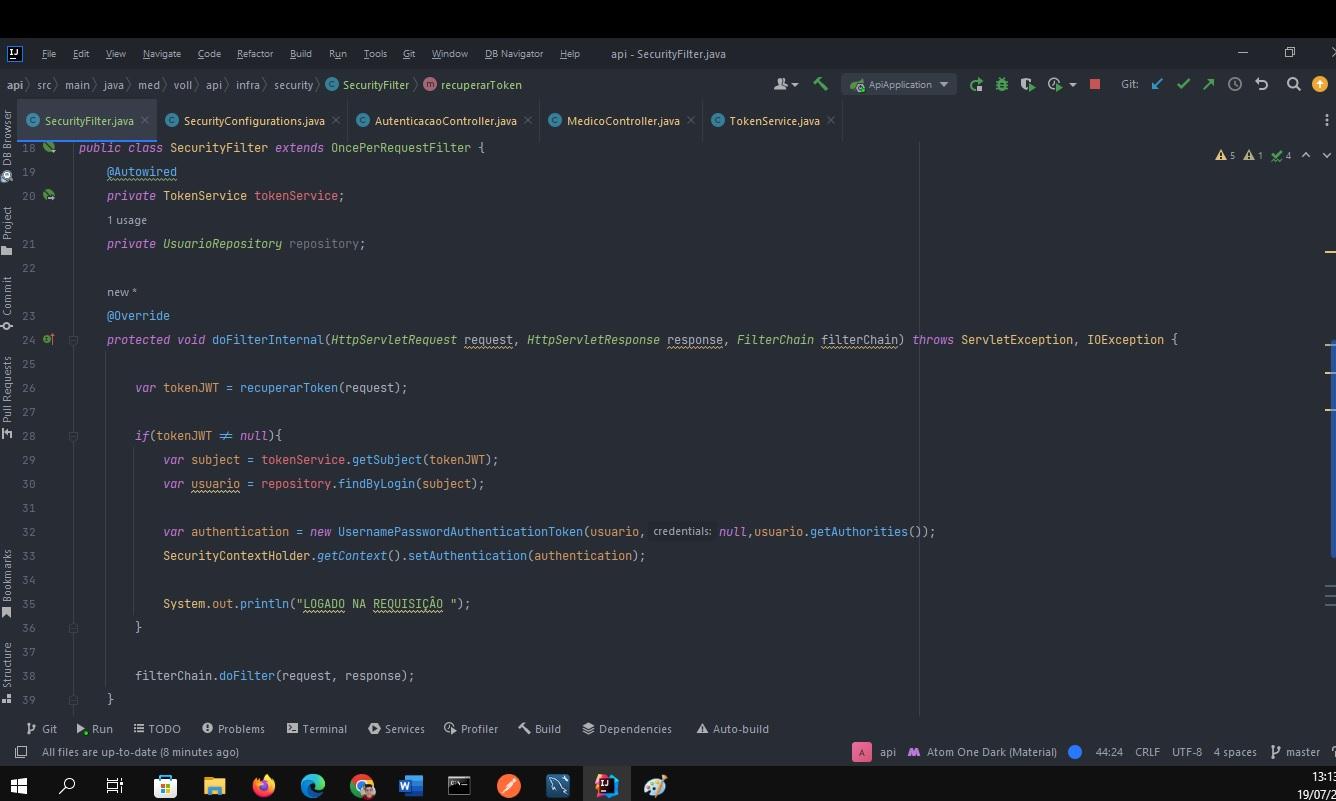Show Git history with the clock icon

tap(1235, 85)
